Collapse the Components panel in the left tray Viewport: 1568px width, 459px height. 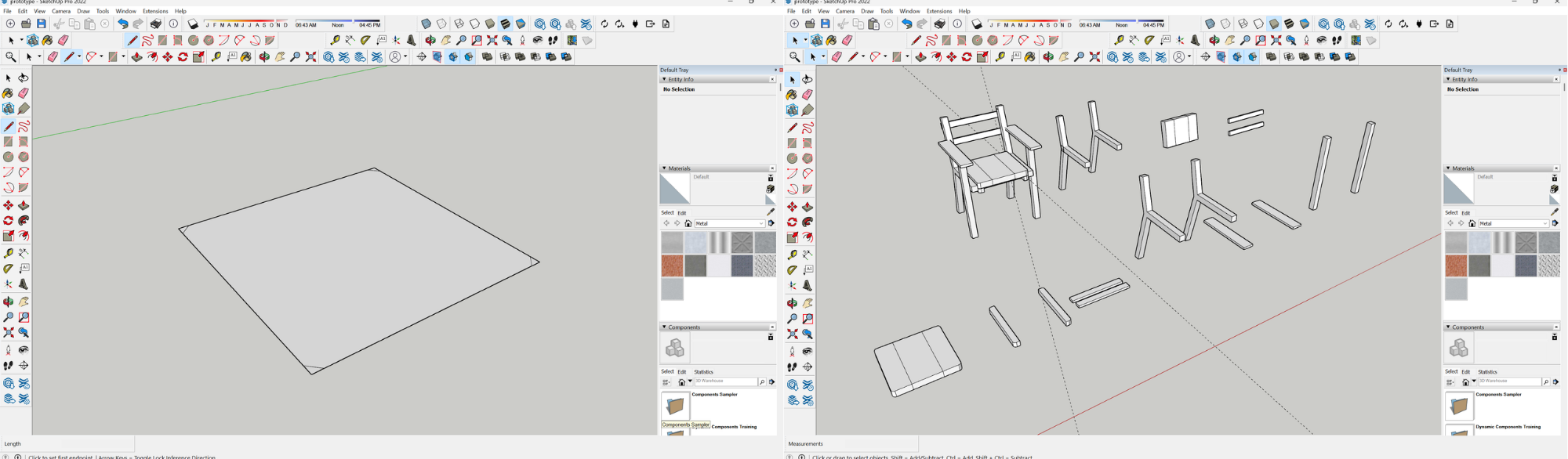pyautogui.click(x=664, y=327)
